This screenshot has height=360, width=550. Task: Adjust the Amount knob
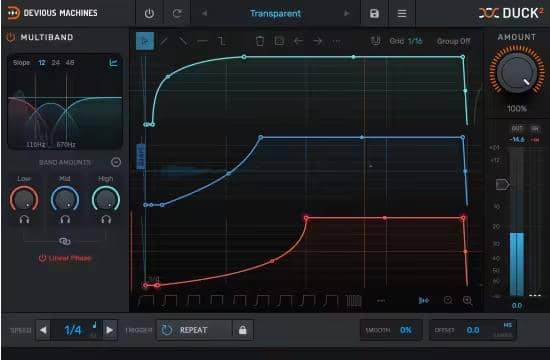(517, 72)
